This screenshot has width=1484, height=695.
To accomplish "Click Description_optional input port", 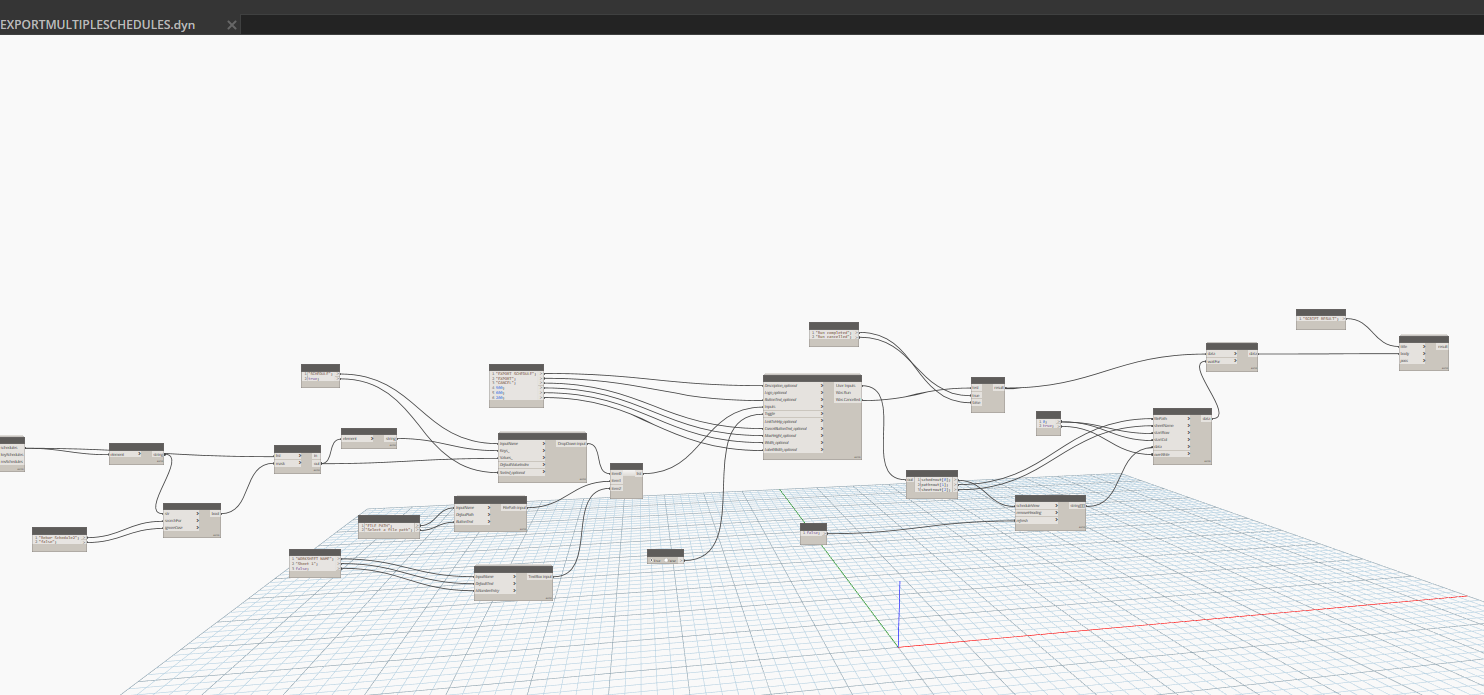I will (x=794, y=385).
